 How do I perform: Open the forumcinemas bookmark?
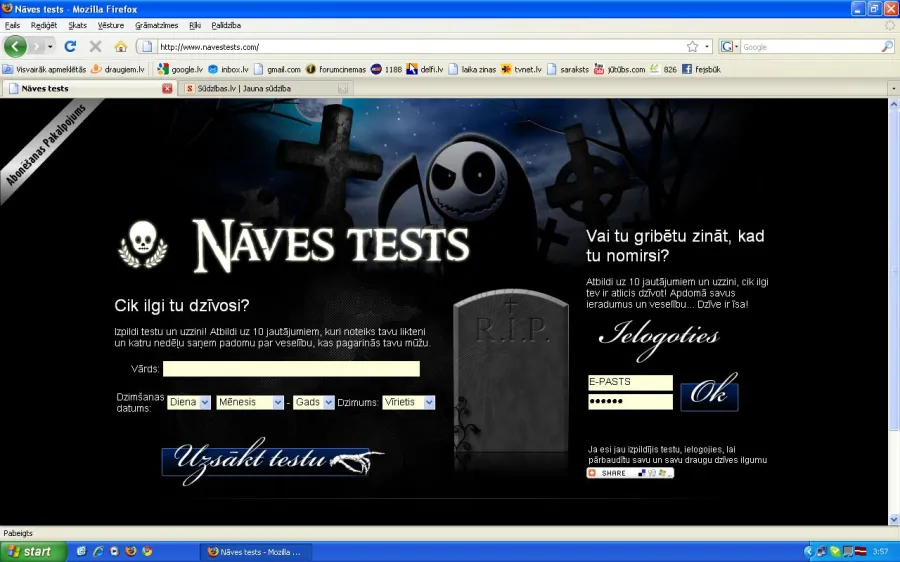(336, 69)
